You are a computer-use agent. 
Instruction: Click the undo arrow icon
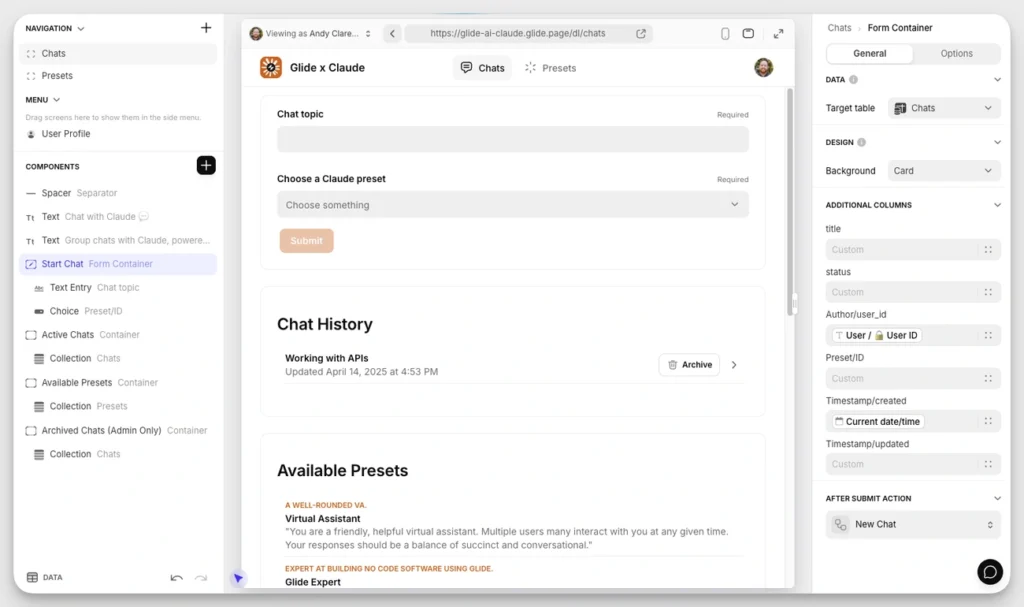(176, 578)
